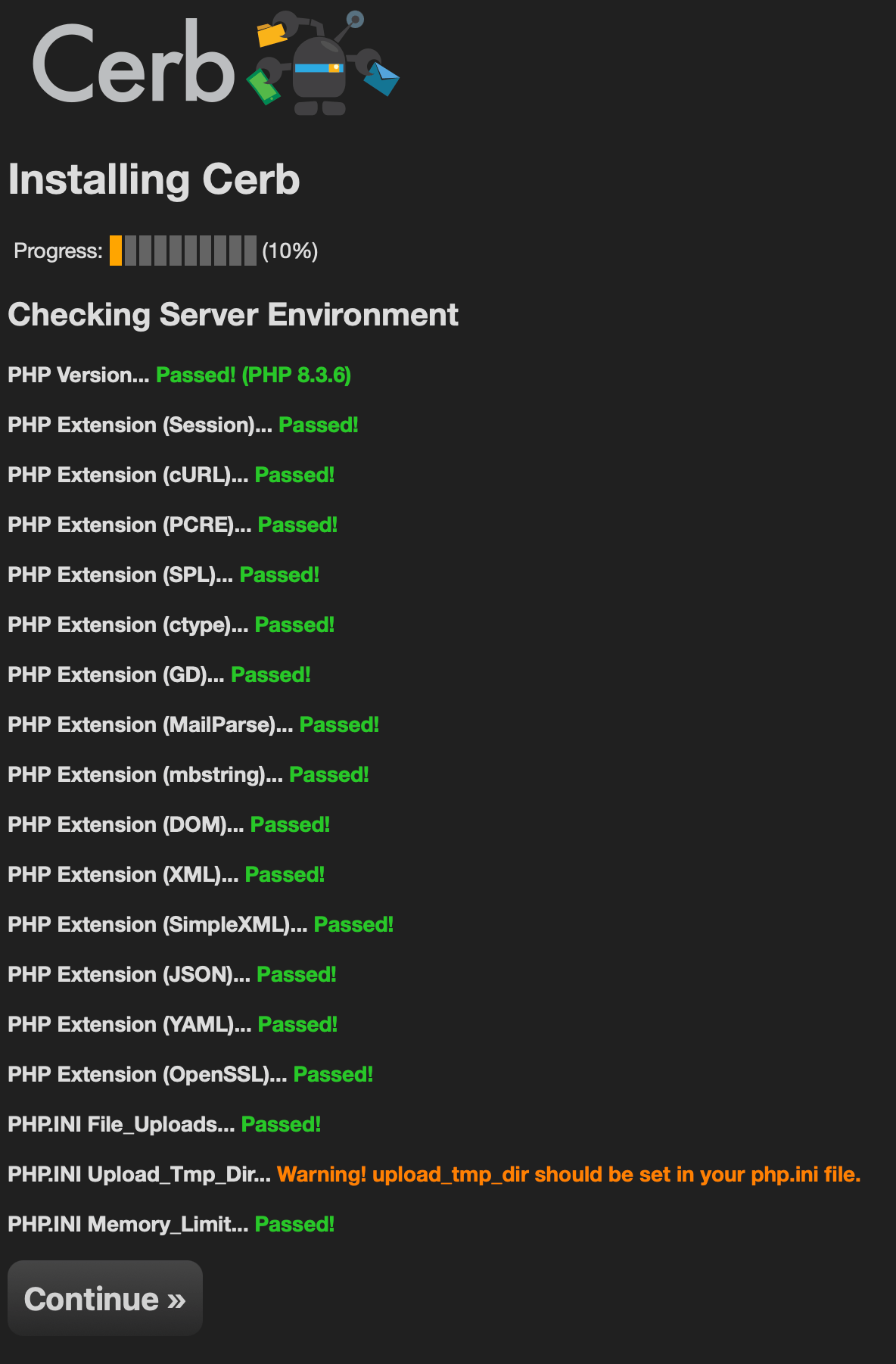Click the Installing Cerb heading

[x=154, y=179]
